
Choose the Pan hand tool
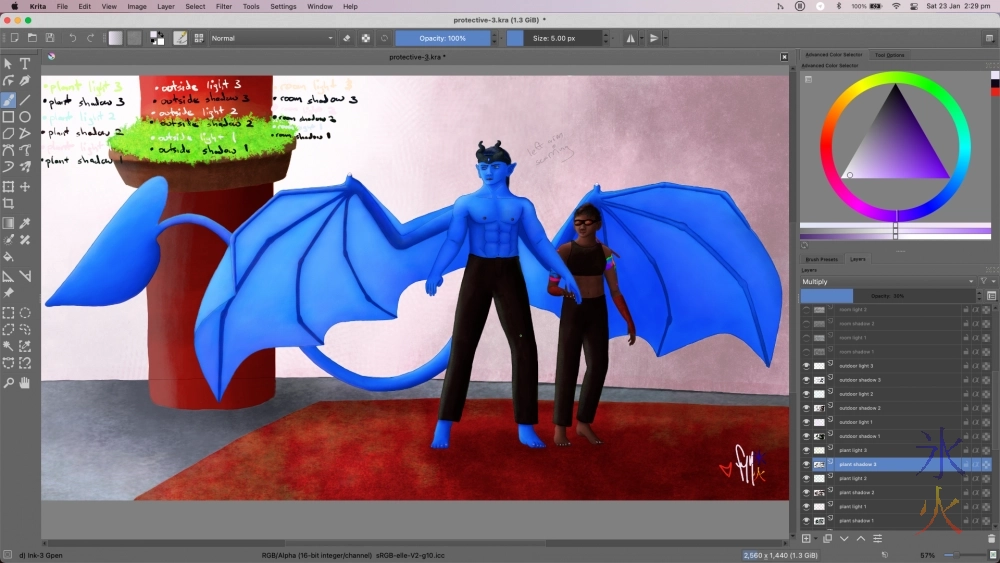(x=25, y=383)
